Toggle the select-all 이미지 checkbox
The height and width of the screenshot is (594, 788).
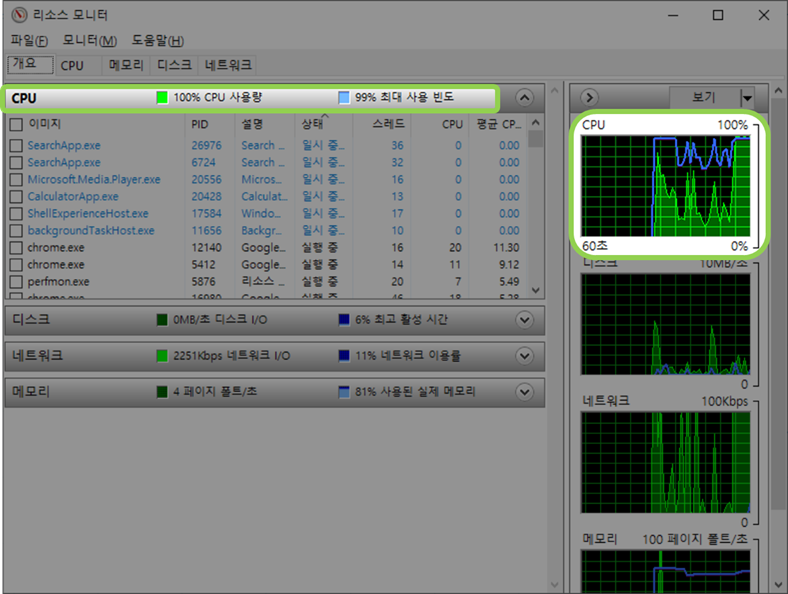(16, 124)
